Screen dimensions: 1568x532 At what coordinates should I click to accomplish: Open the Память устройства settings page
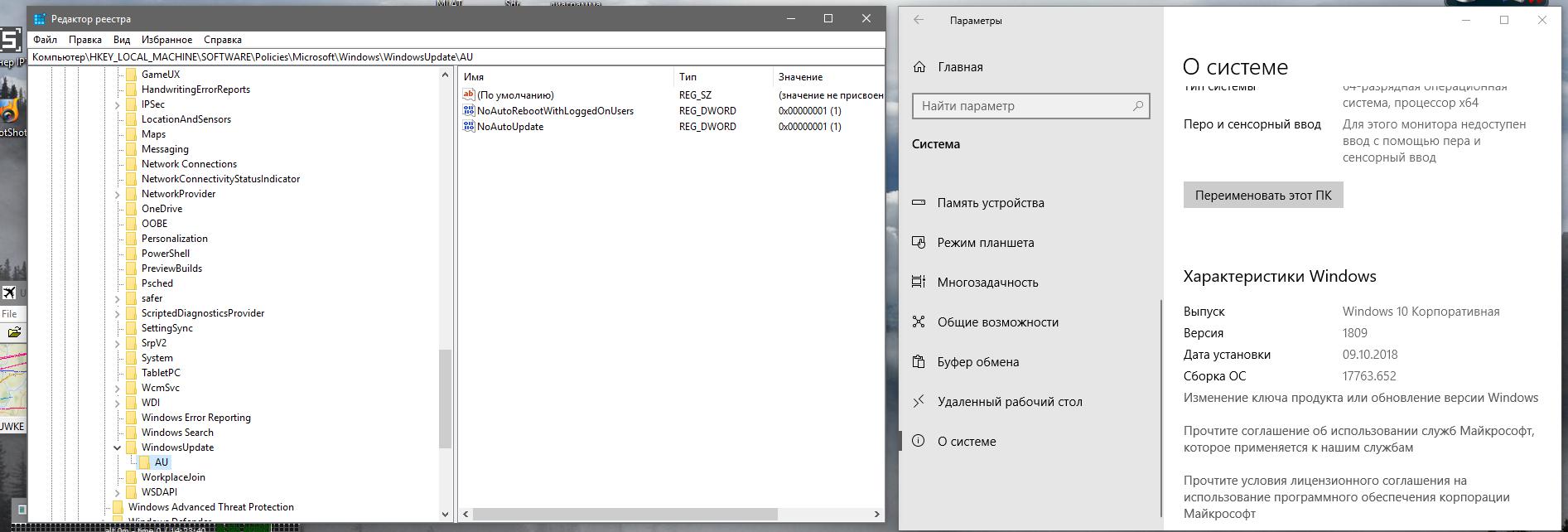pos(991,203)
